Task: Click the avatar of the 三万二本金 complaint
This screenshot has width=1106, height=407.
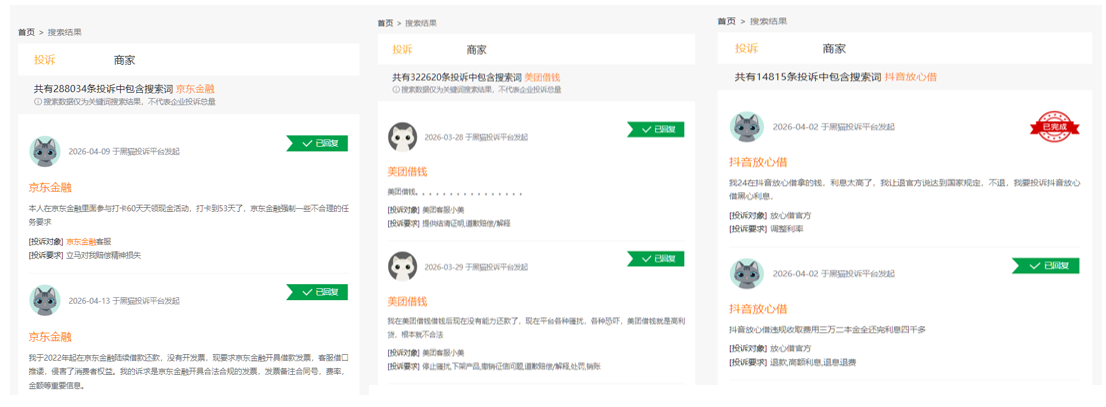Action: [x=746, y=273]
